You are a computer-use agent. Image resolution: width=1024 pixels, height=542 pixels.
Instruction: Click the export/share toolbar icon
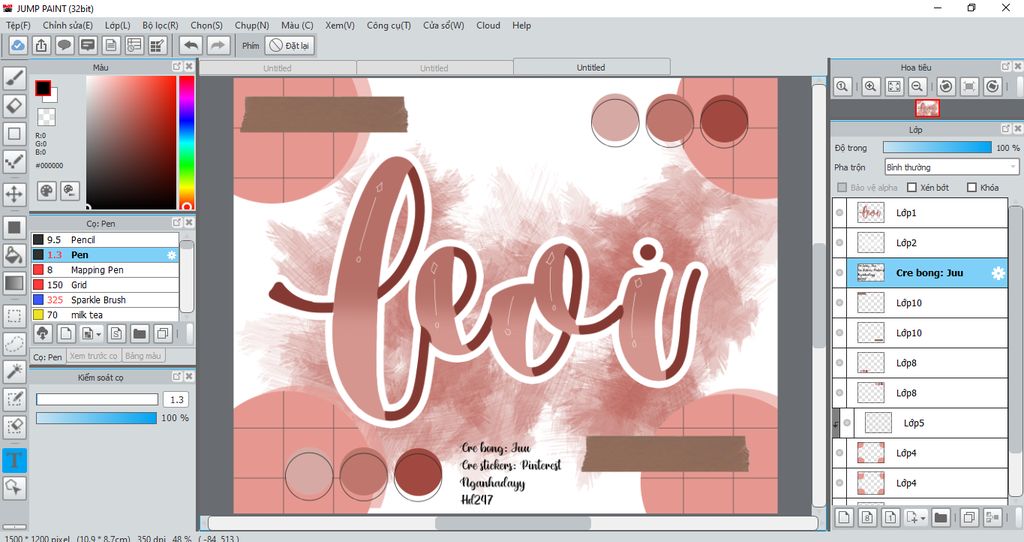coord(41,46)
